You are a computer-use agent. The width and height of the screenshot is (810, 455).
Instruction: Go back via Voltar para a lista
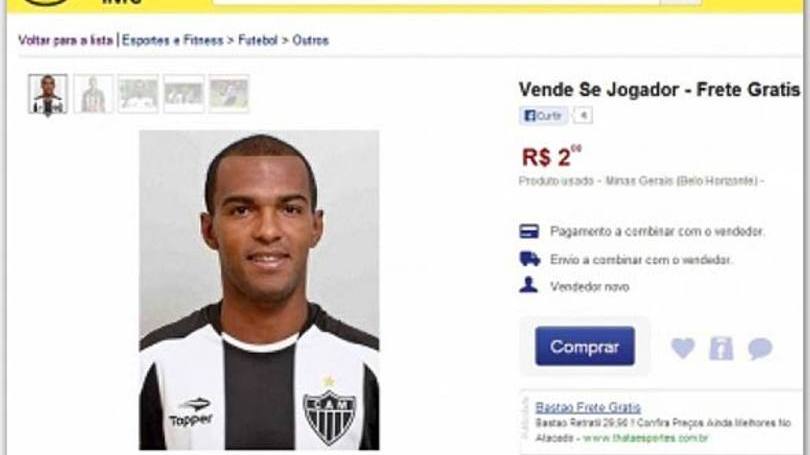coord(65,40)
